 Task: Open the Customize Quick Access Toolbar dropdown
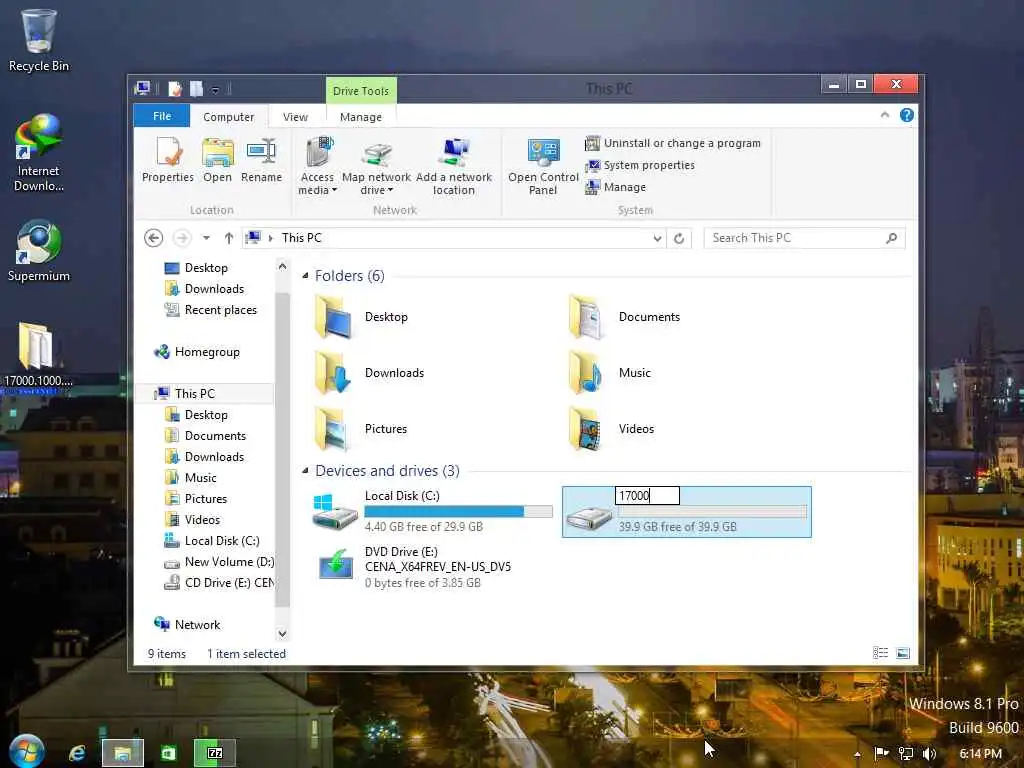click(215, 89)
